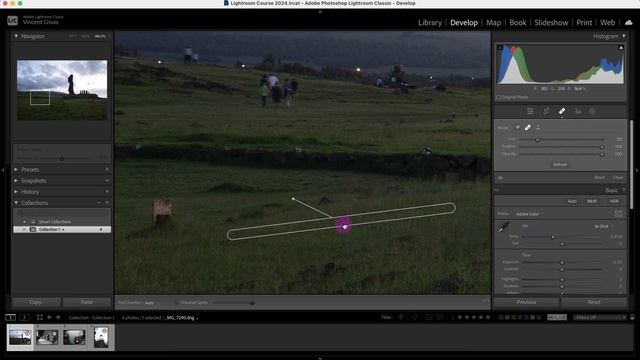Add new collection with plus icon
640x360 pixels.
107,202
